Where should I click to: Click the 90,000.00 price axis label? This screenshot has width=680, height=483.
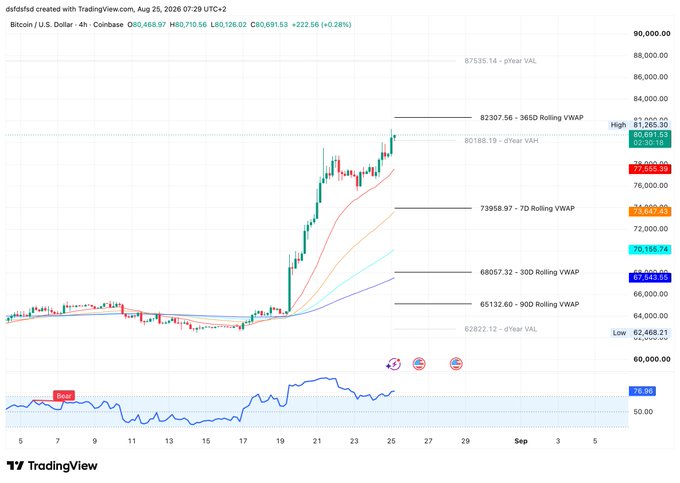click(652, 33)
